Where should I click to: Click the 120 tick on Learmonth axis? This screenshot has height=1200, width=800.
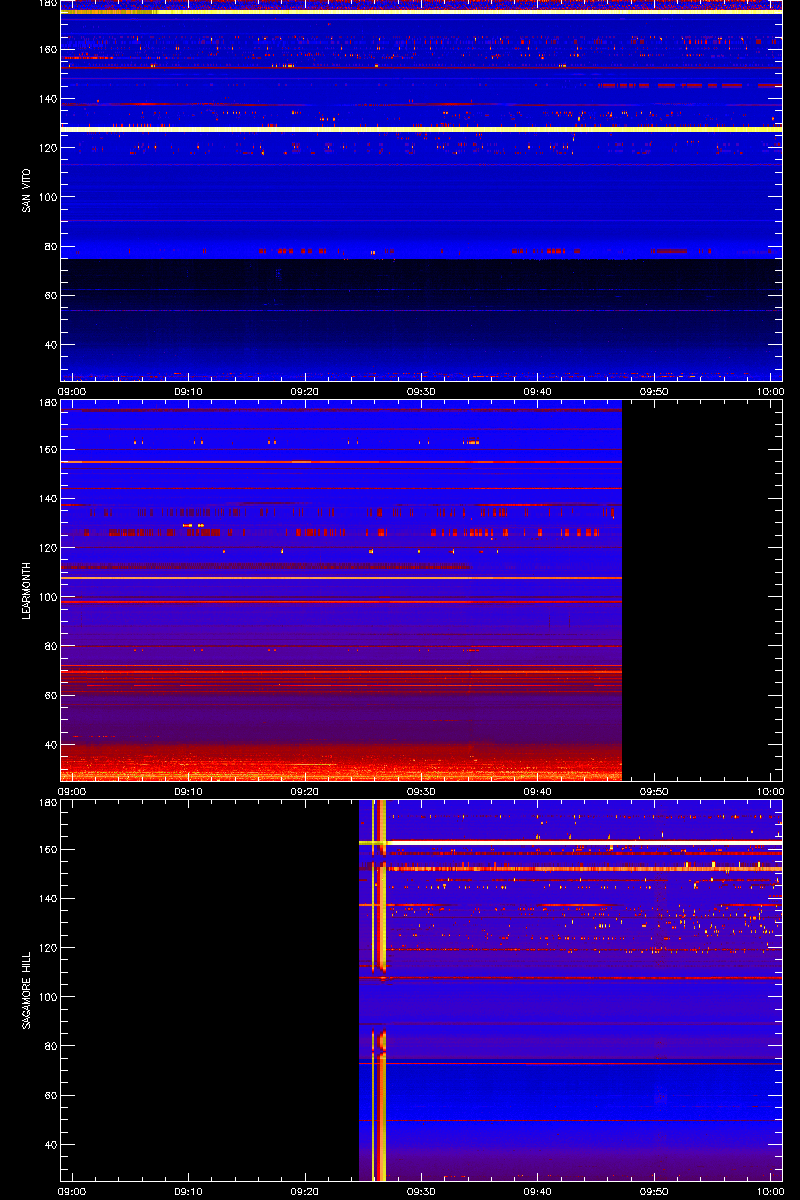coord(46,548)
